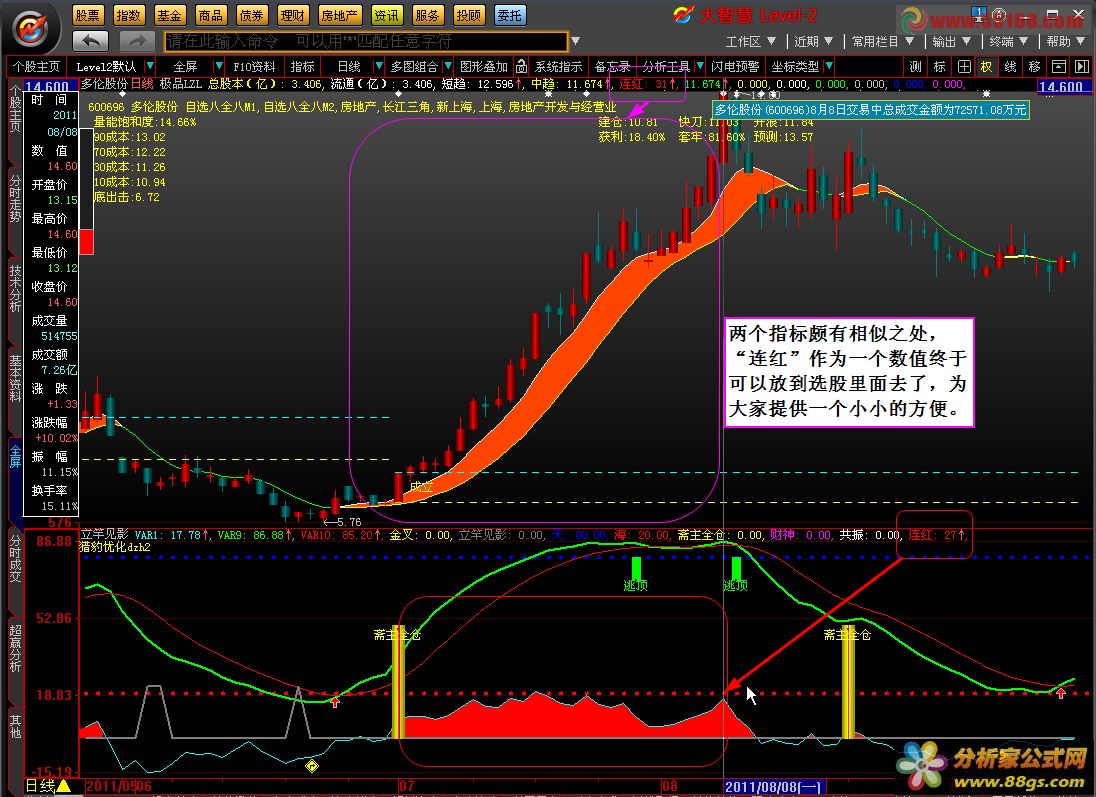
Task: Open the 基本资料 vertical sidebar tab
Action: click(15, 378)
